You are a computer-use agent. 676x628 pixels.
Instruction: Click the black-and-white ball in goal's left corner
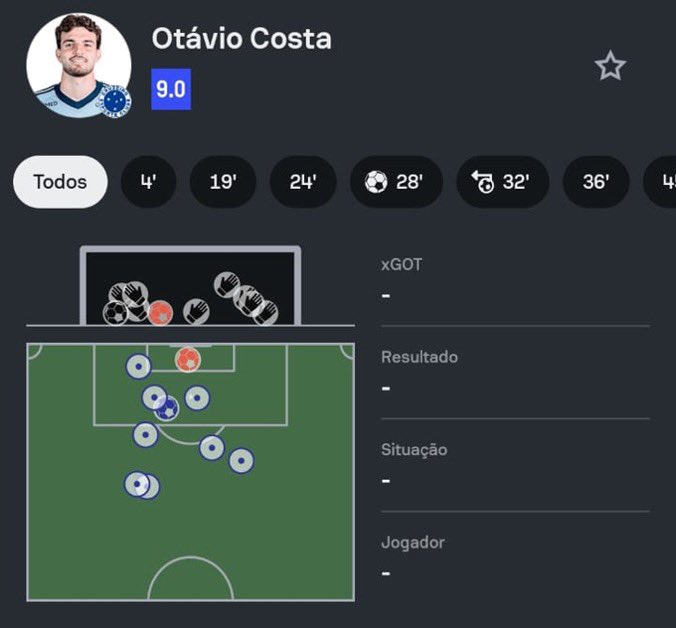tap(116, 313)
